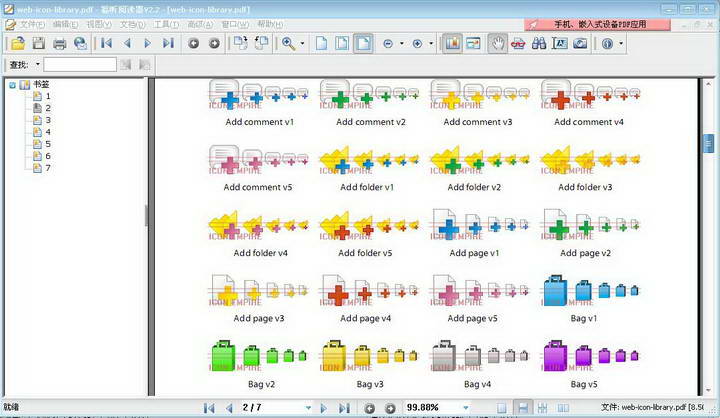Viewport: 720px width, 418px height.
Task: Click the zoom in plus button
Action: click(417, 44)
